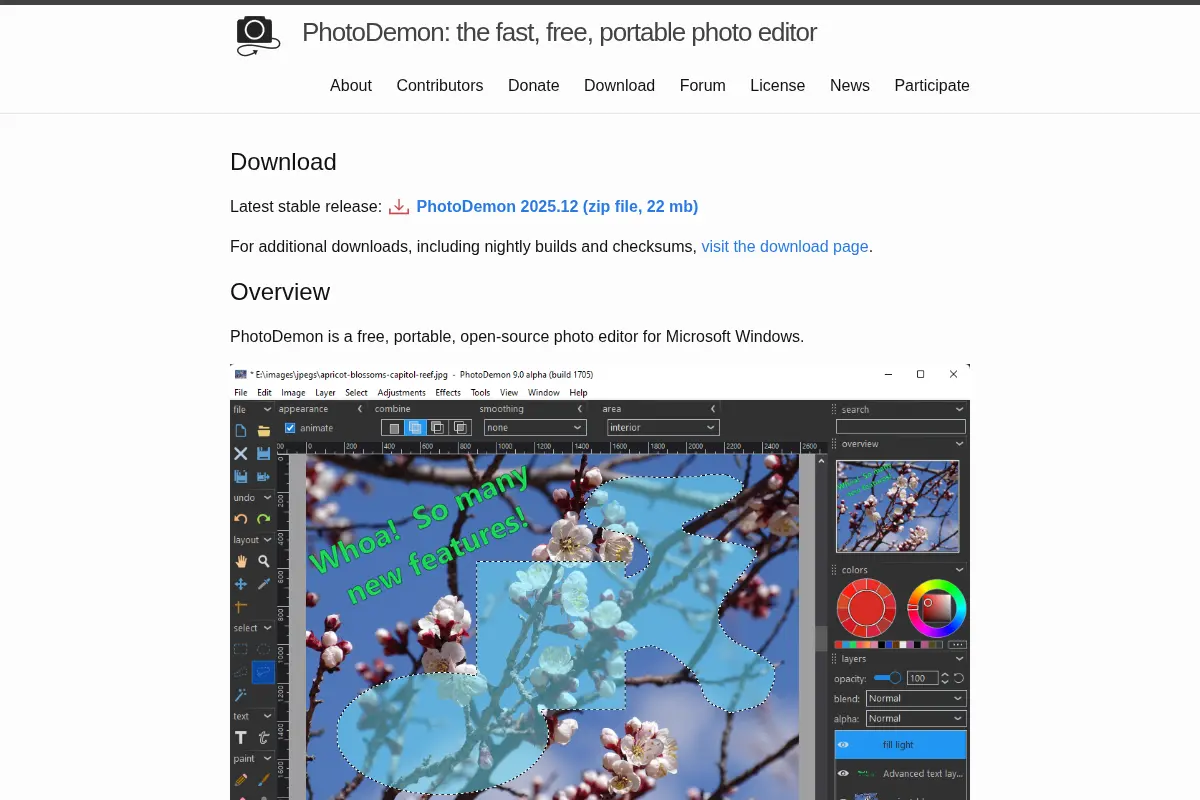1200x800 pixels.
Task: Open the blend mode Normal dropdown
Action: point(915,698)
